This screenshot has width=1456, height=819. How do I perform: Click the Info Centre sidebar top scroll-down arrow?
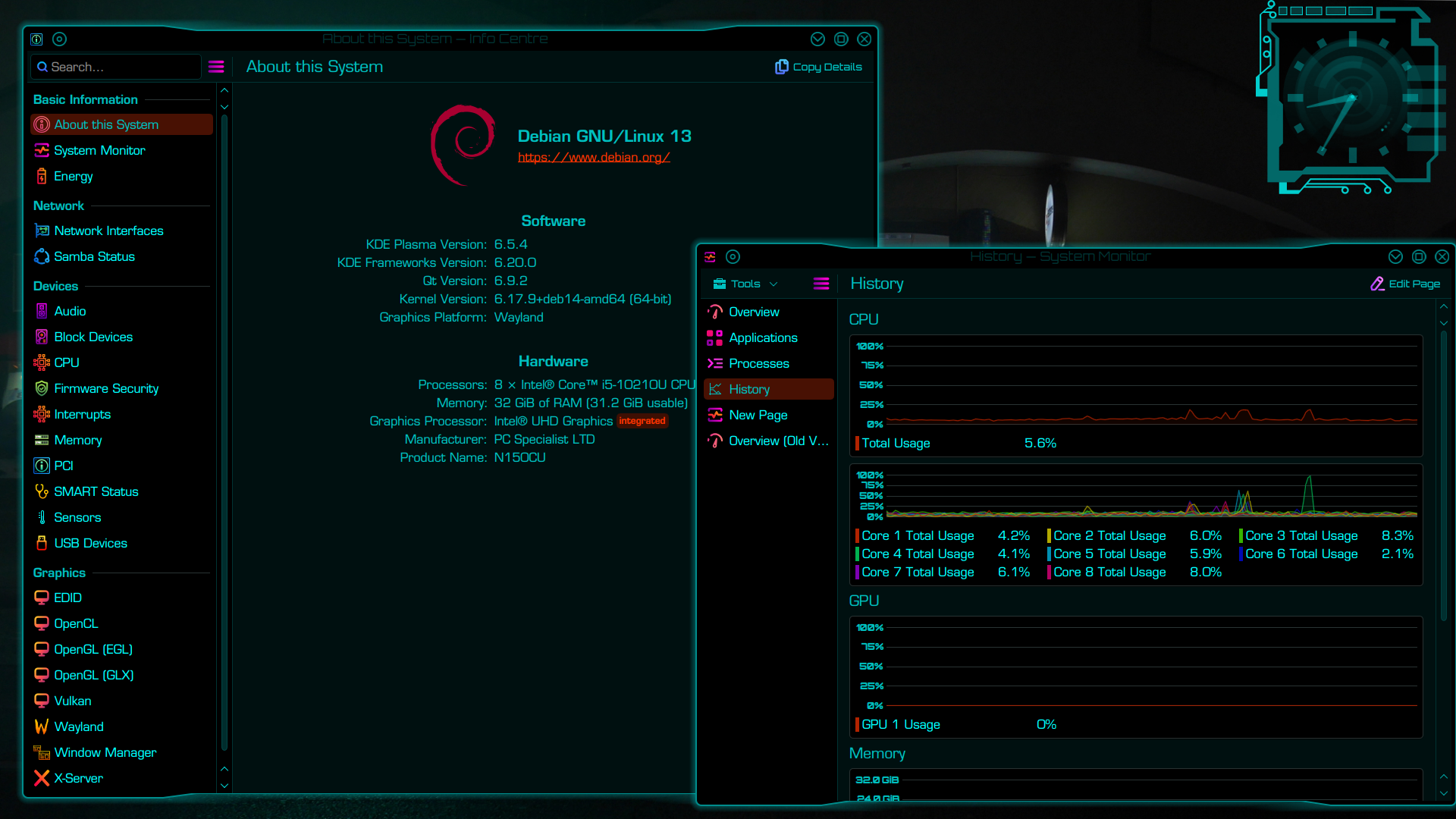point(224,107)
